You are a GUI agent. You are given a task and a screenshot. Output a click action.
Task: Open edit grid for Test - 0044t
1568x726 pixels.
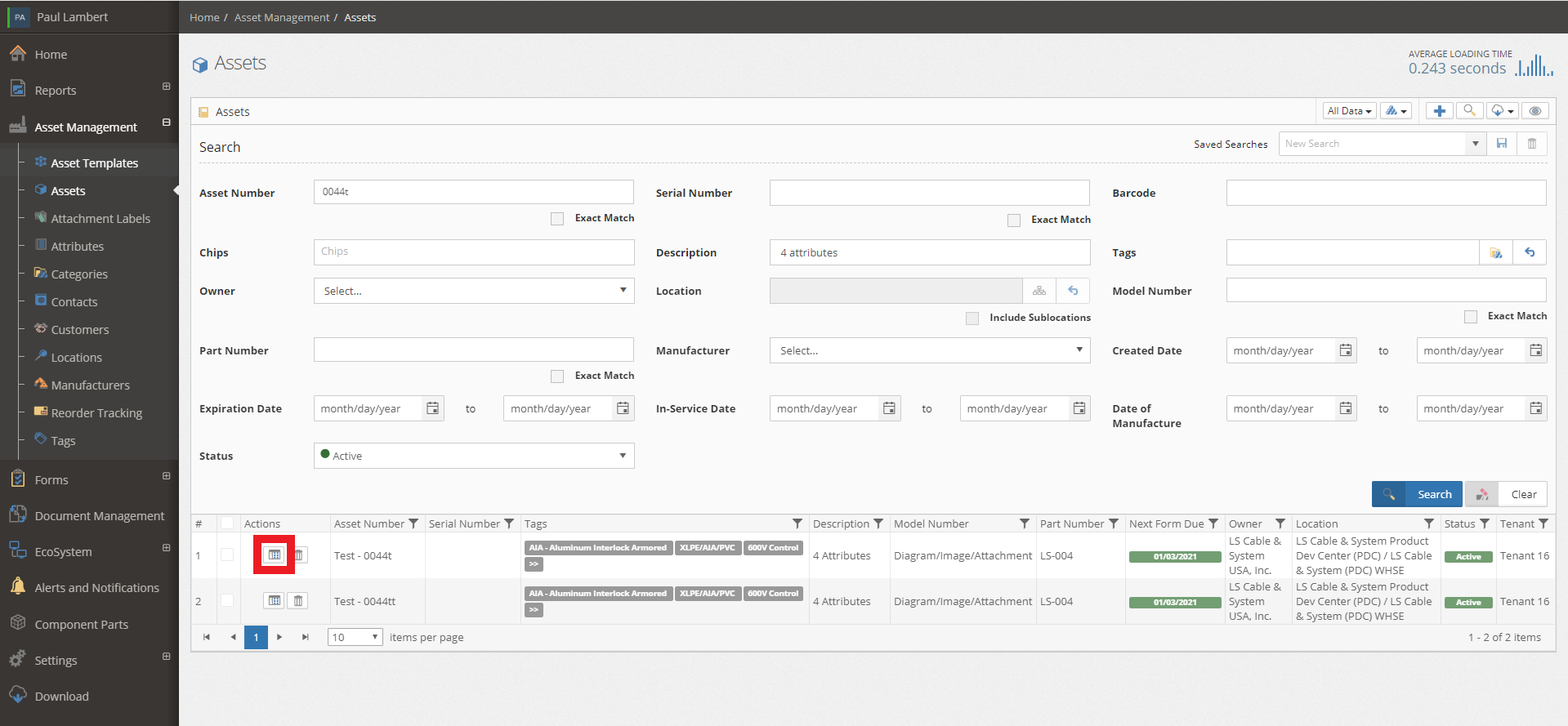(x=275, y=555)
